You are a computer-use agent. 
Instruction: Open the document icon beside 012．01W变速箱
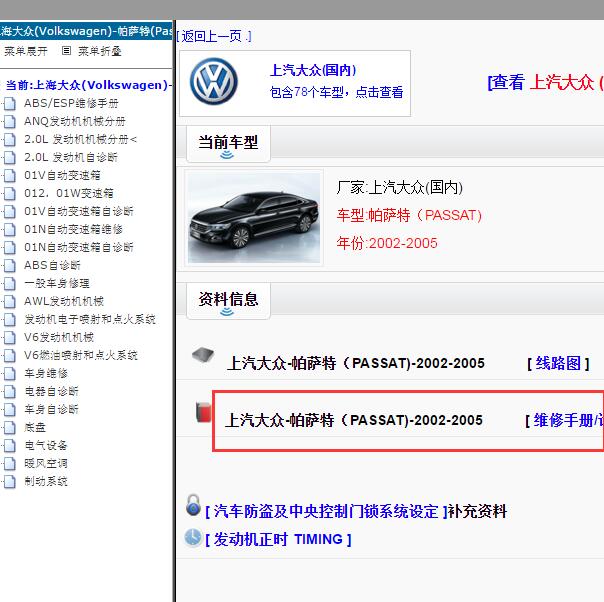(x=10, y=194)
